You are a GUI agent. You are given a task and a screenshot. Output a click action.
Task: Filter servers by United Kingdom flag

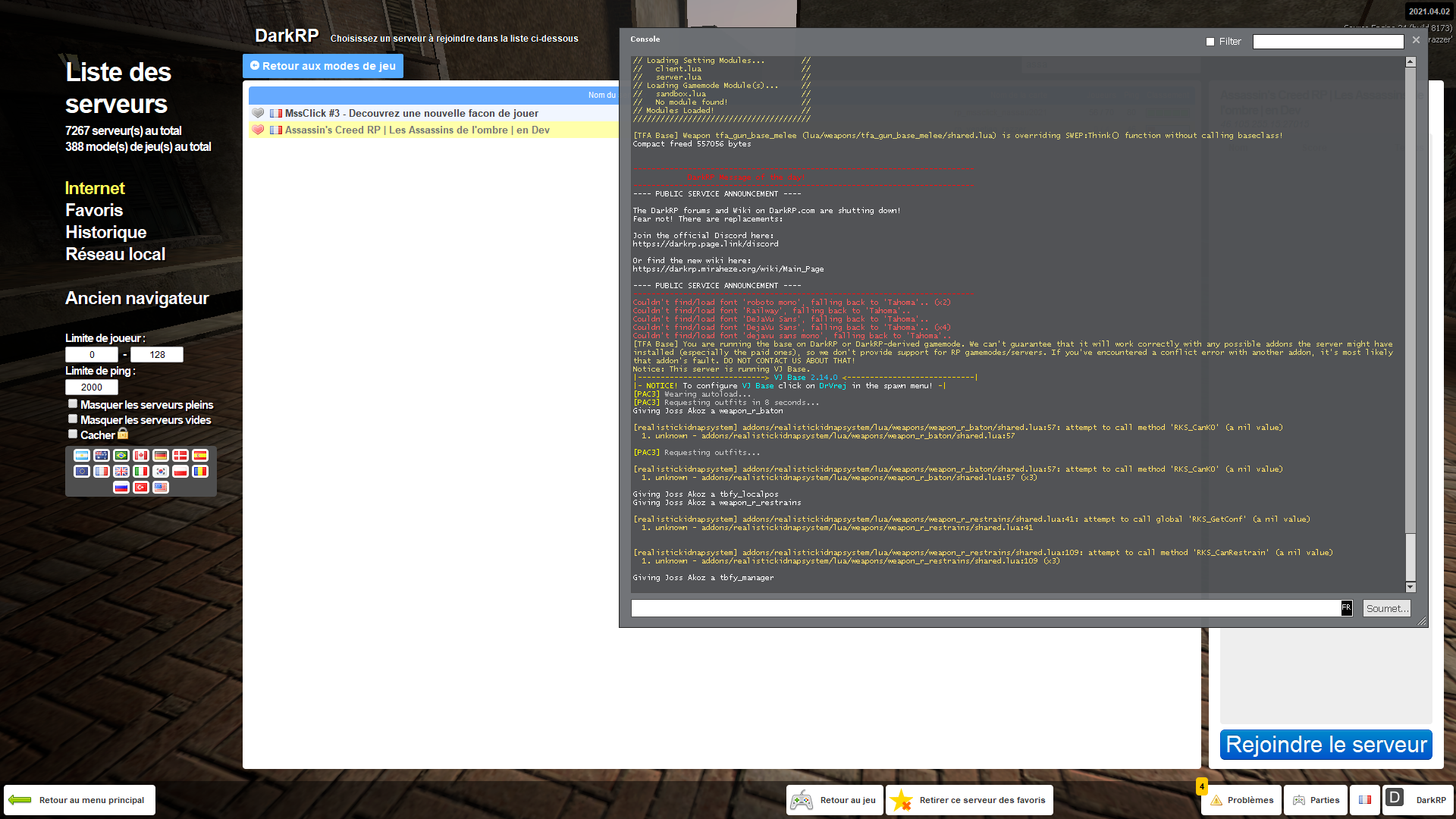121,472
